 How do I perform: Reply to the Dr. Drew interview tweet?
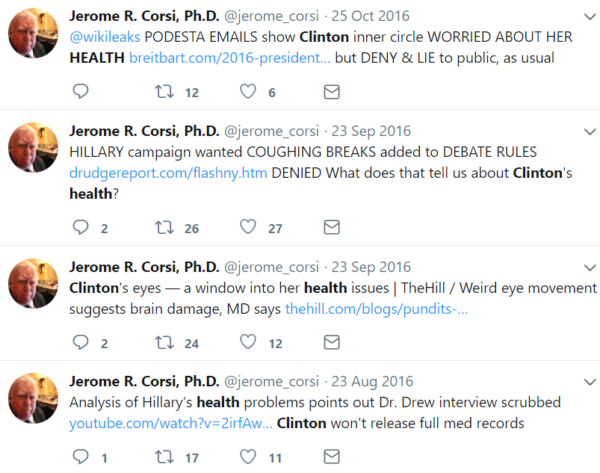coord(82,458)
